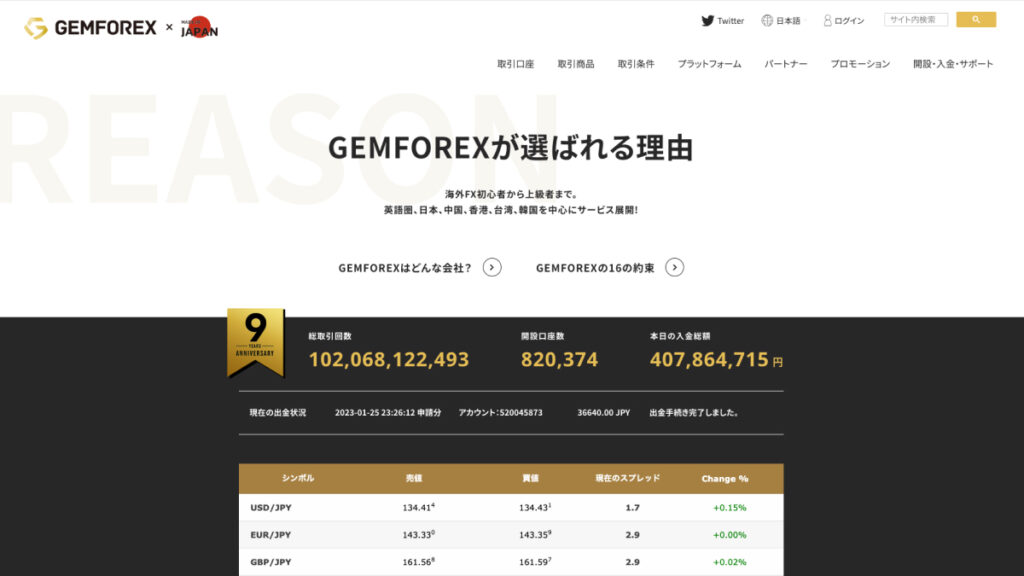This screenshot has width=1024, height=576.
Task: Click the 2023-01-25 23:26:12 申請分 timestamp
Action: coord(388,413)
